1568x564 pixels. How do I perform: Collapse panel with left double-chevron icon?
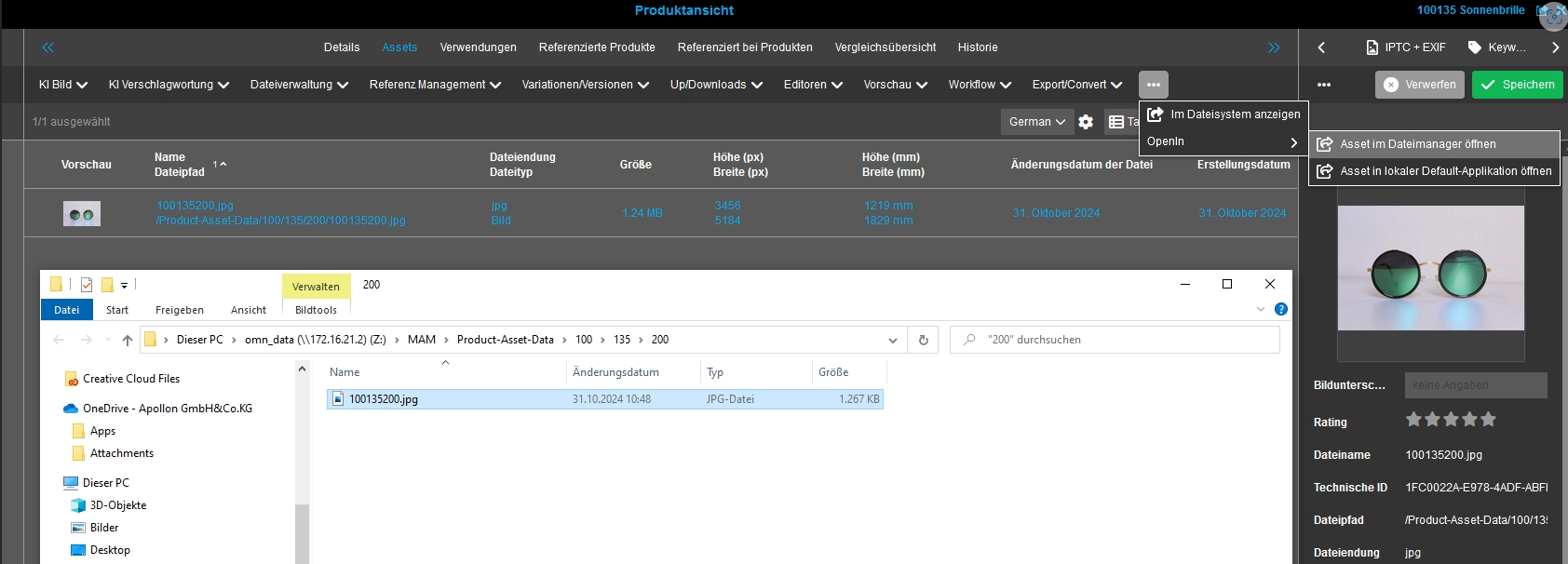48,47
